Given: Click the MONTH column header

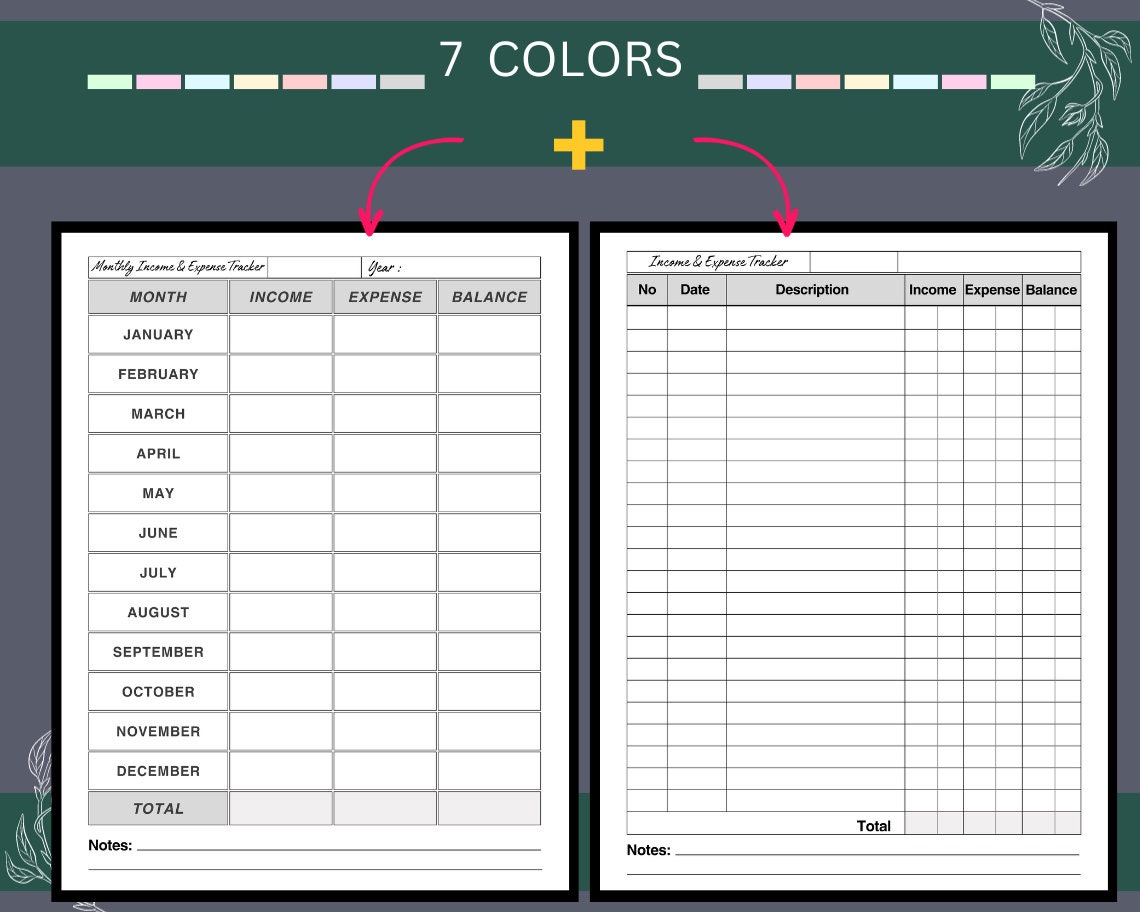Looking at the screenshot, I should (158, 297).
